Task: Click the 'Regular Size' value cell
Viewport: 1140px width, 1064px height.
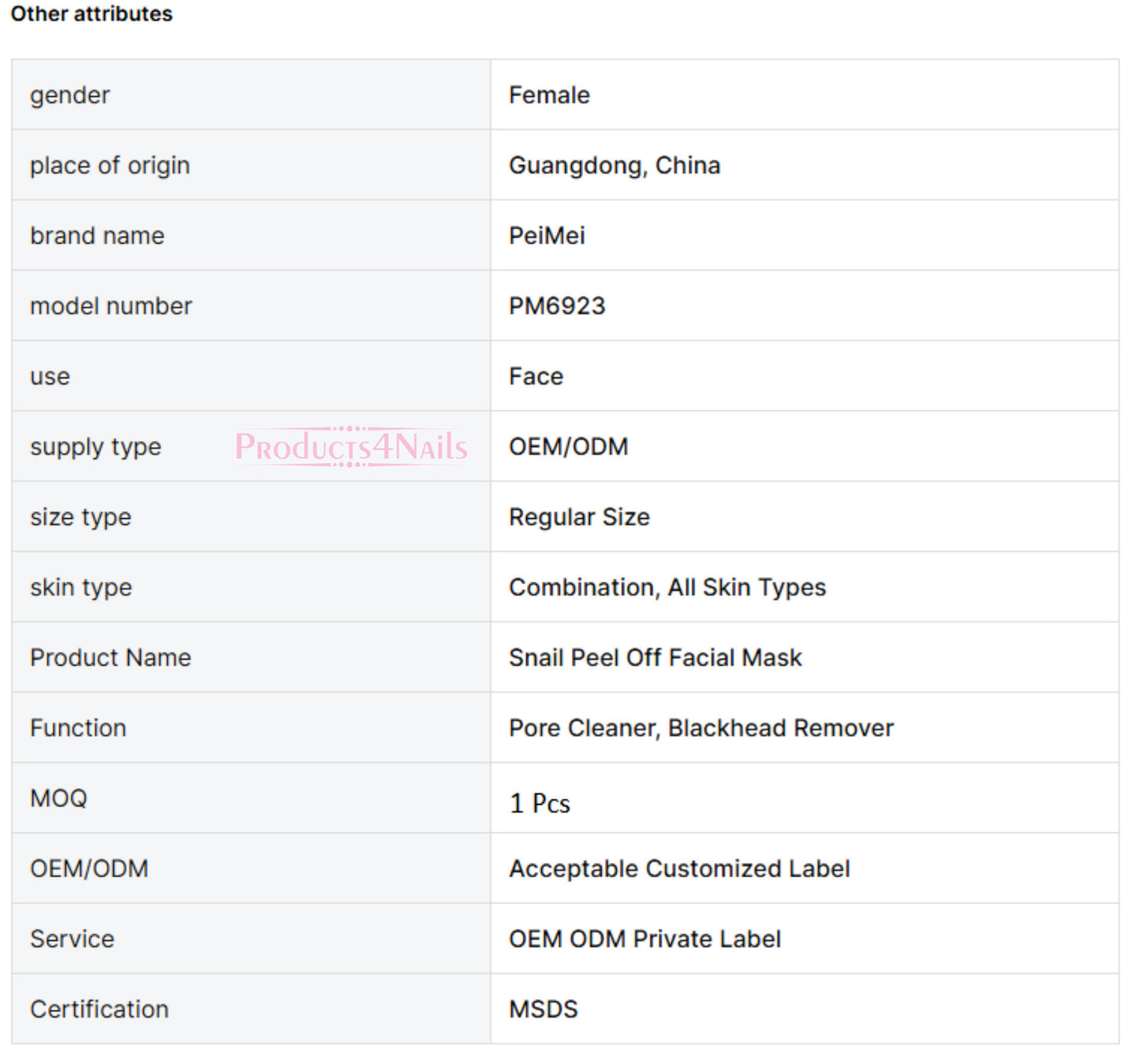Action: [579, 517]
